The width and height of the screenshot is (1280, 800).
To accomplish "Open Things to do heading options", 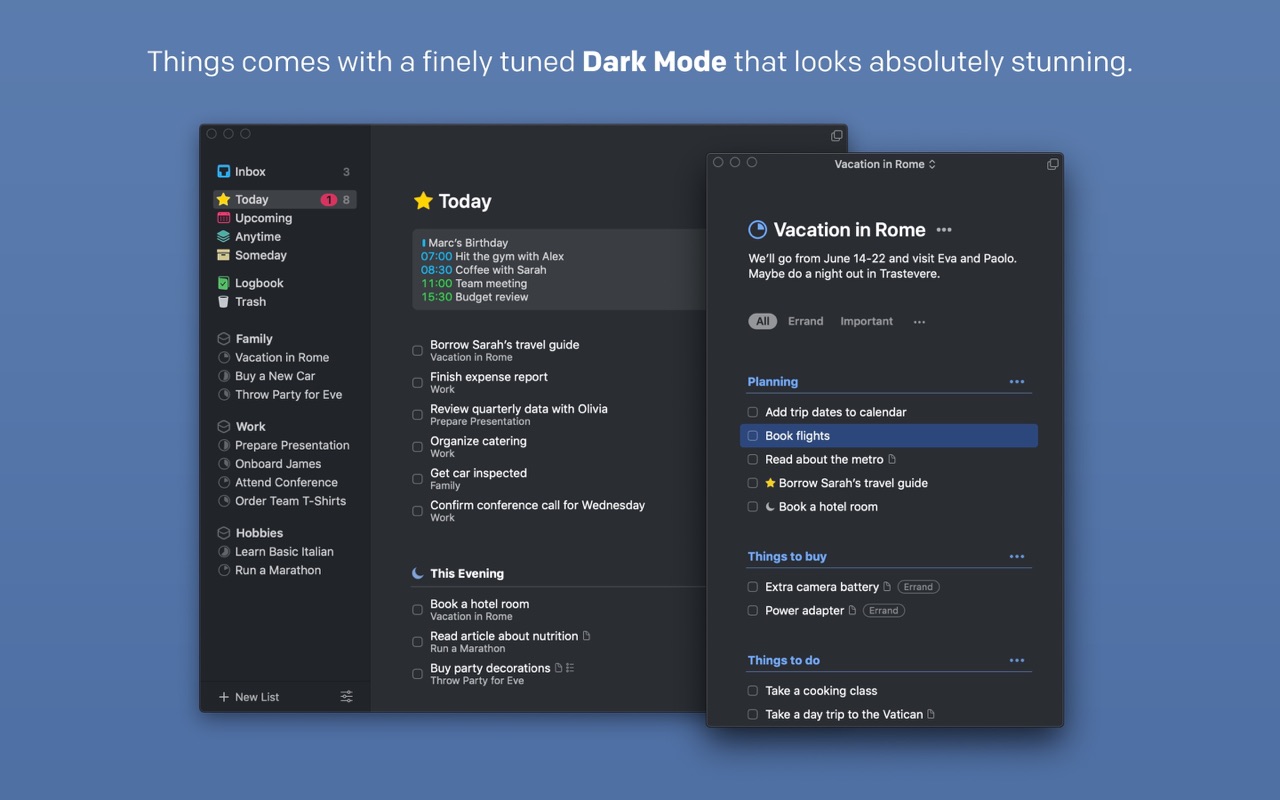I will (x=1017, y=661).
